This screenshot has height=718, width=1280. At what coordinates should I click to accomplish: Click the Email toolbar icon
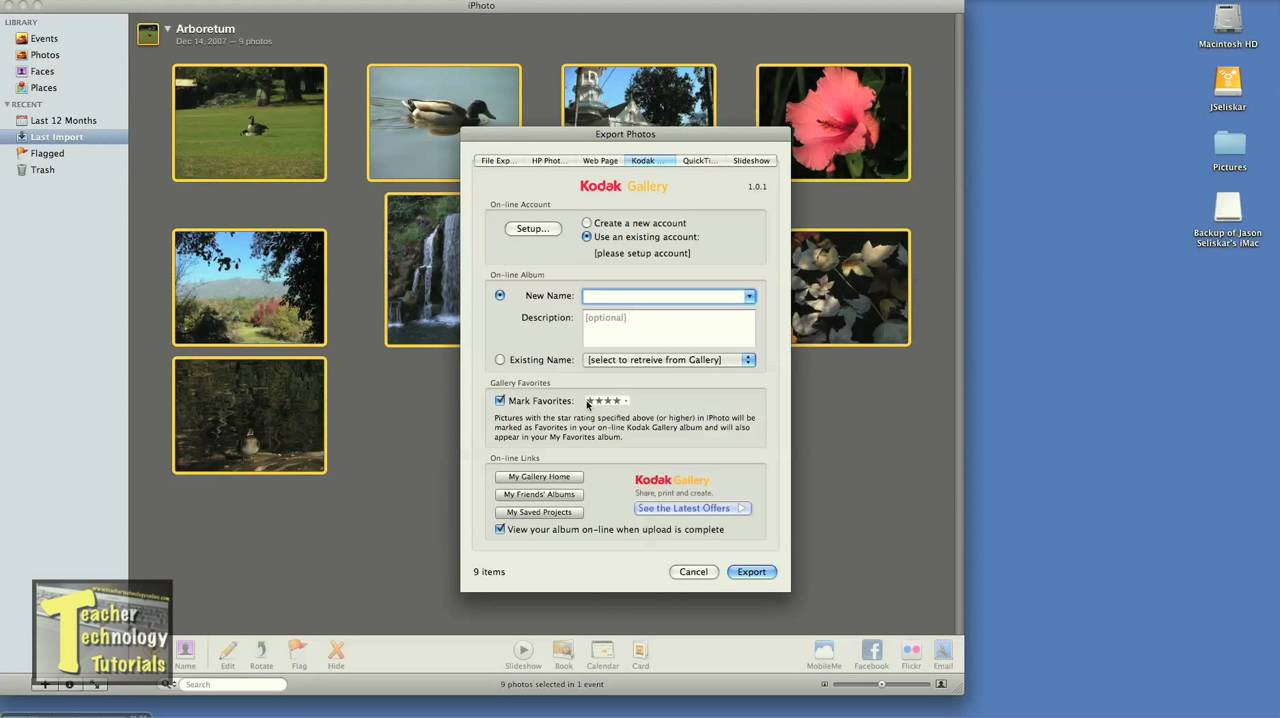[x=943, y=655]
